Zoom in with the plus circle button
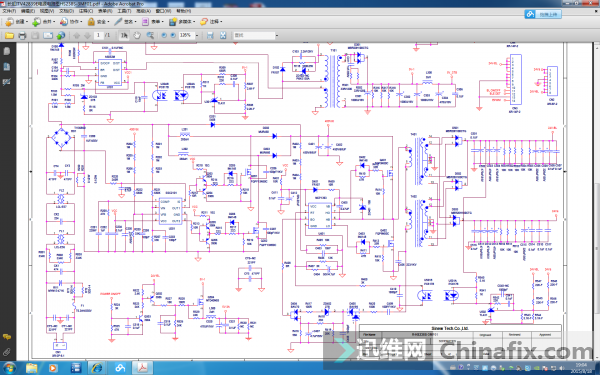The width and height of the screenshot is (600, 375). (173, 35)
